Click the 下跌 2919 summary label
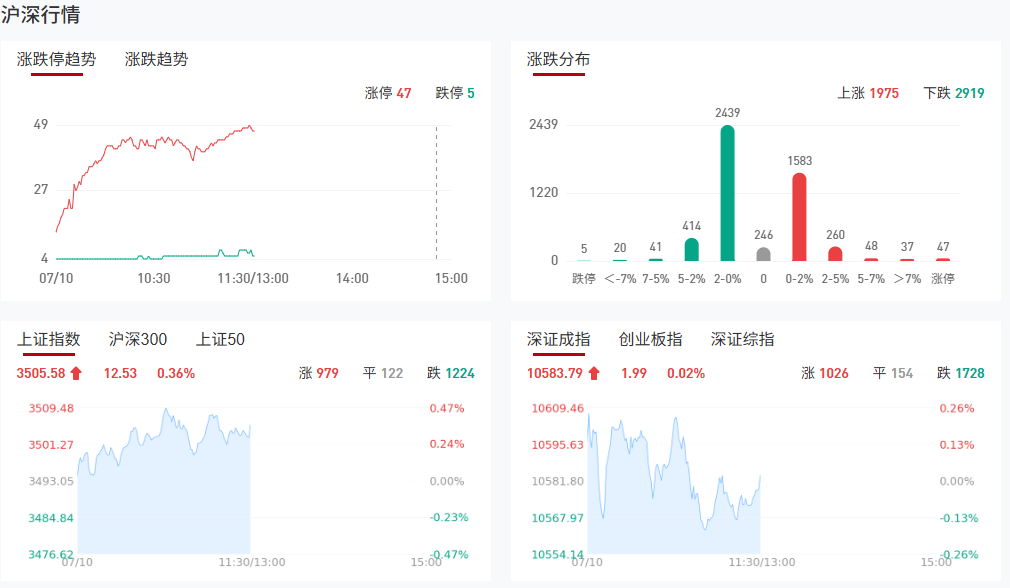Screen dimensions: 1010x588 pos(954,93)
